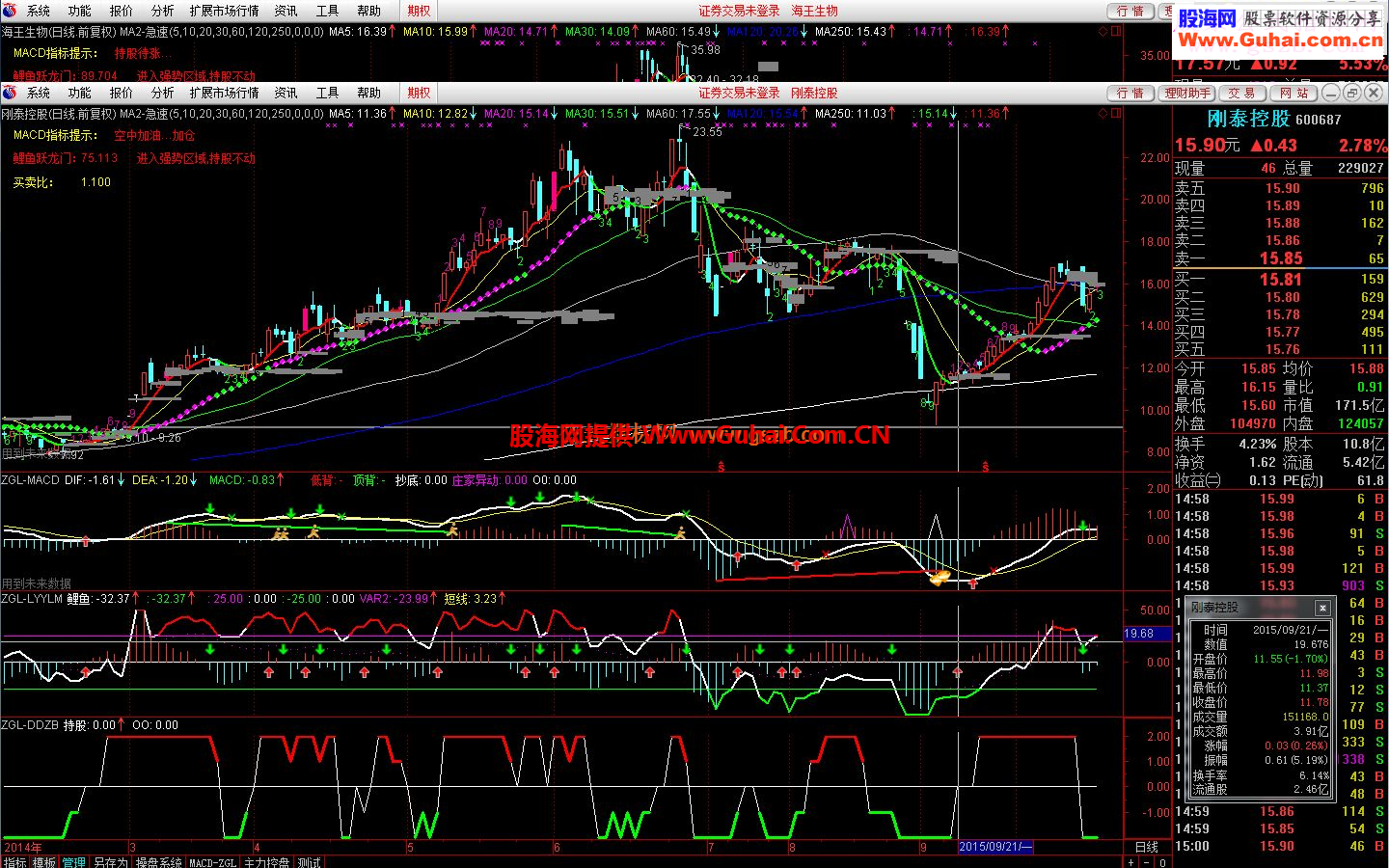Select 操盘系统 tab at bottom
This screenshot has width=1389, height=868.
[158, 862]
